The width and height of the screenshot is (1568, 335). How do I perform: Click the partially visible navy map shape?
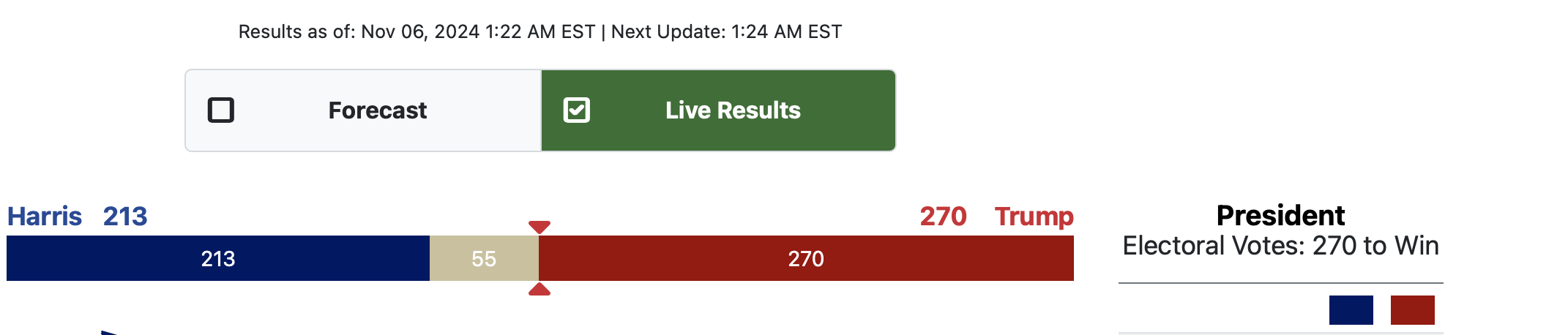coord(110,333)
